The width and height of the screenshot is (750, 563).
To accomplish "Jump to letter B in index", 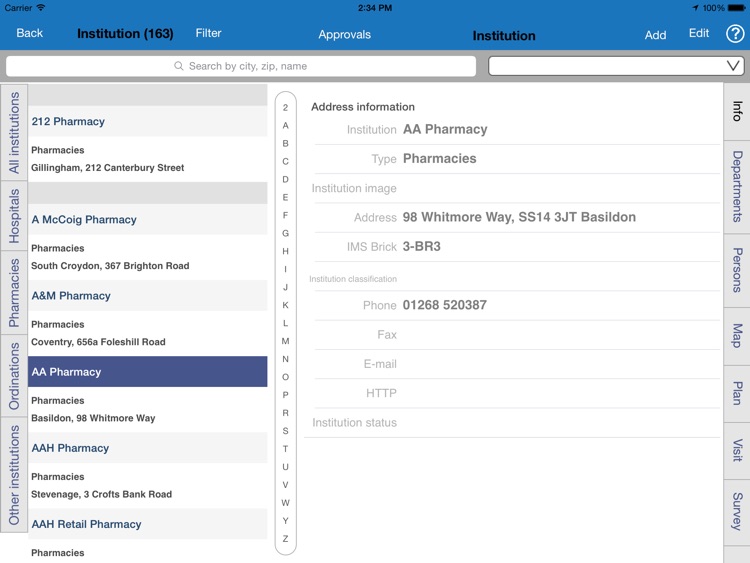I will (286, 144).
